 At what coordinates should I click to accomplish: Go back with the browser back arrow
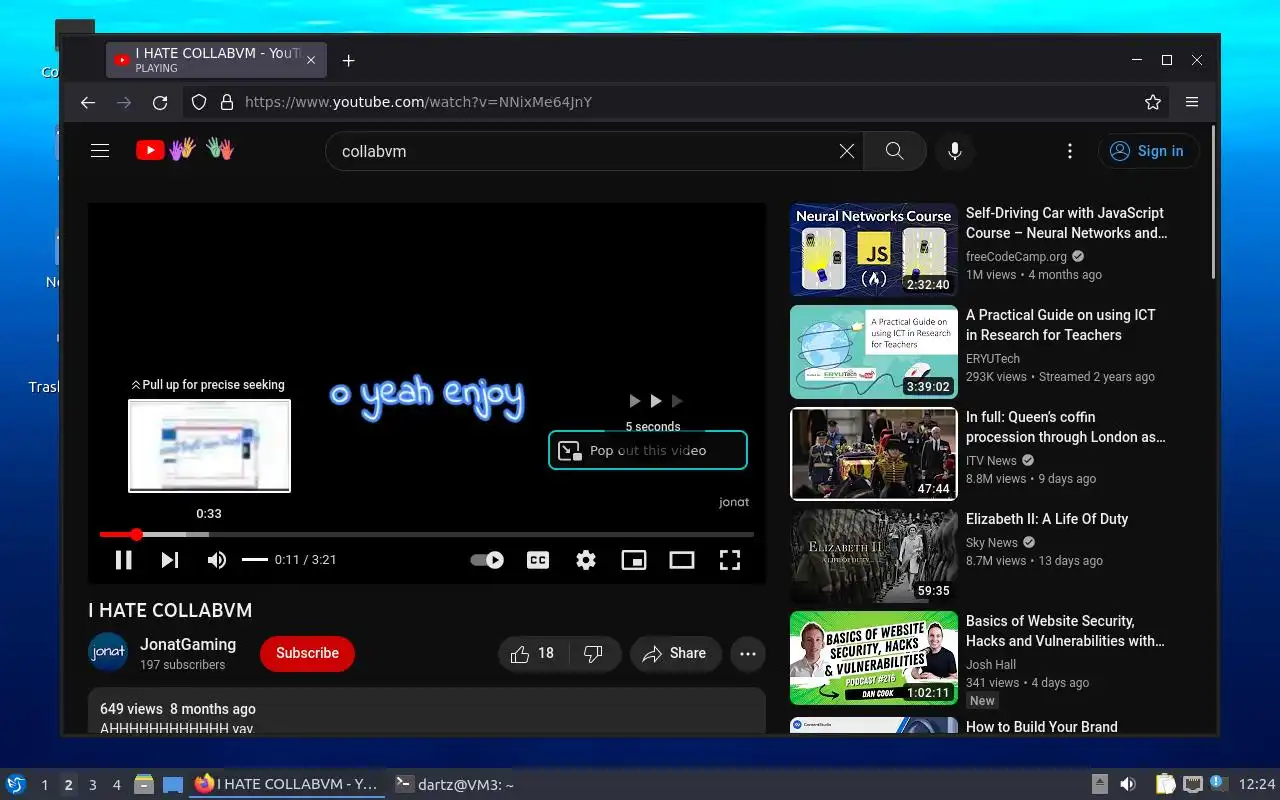pos(88,102)
